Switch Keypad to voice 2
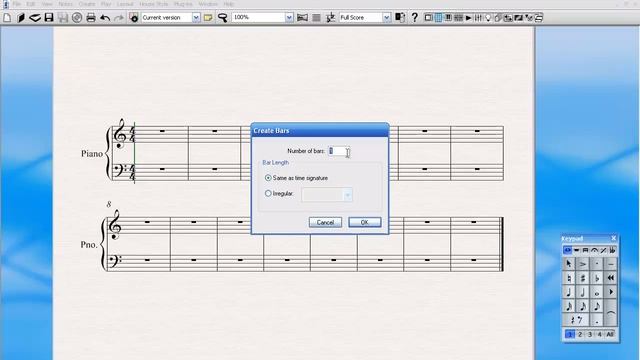 click(580, 334)
